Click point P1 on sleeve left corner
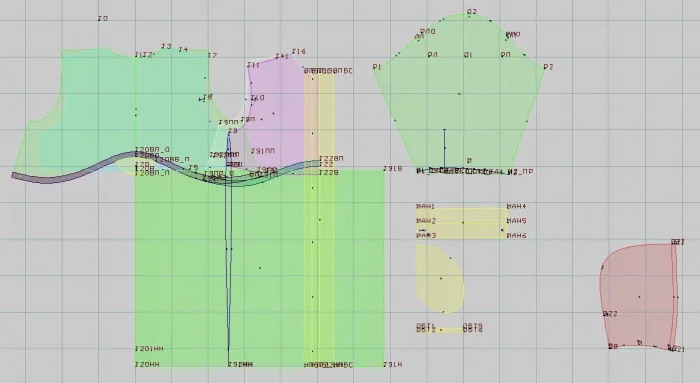700x383 pixels. (x=377, y=67)
